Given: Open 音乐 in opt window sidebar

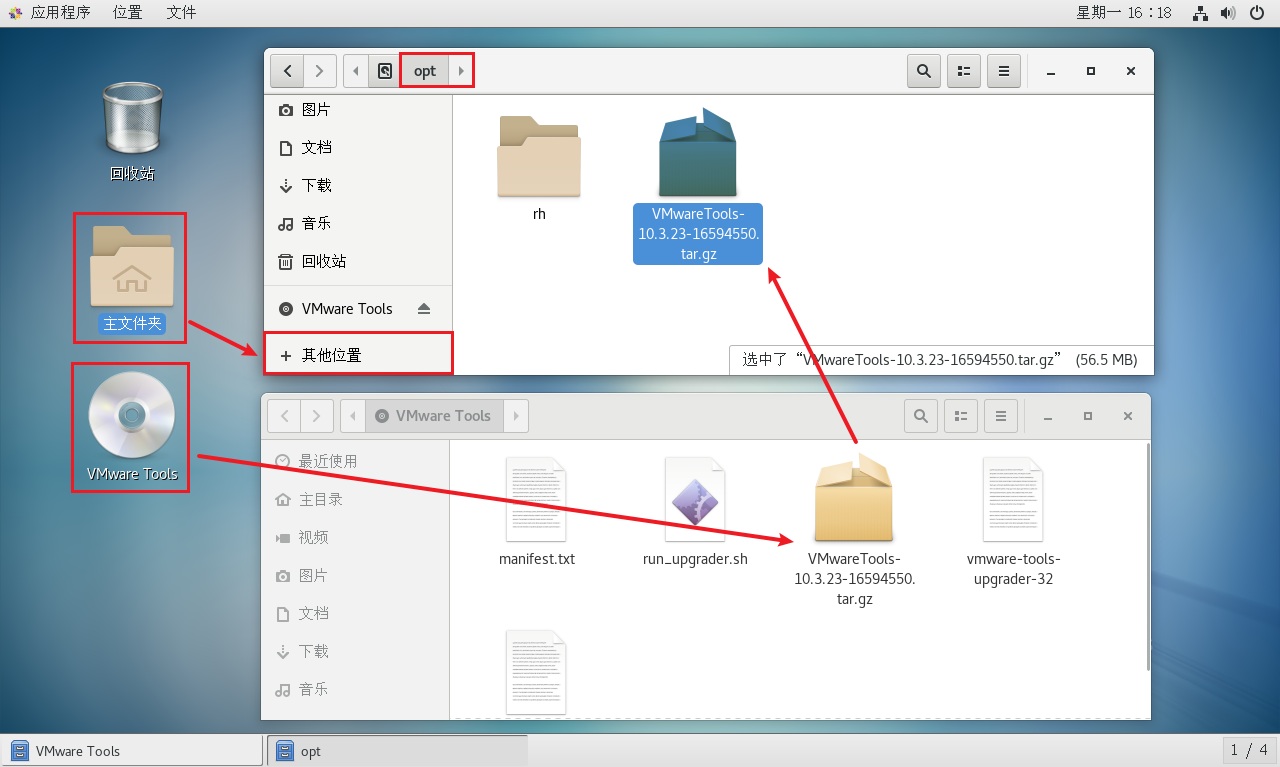Looking at the screenshot, I should point(358,224).
